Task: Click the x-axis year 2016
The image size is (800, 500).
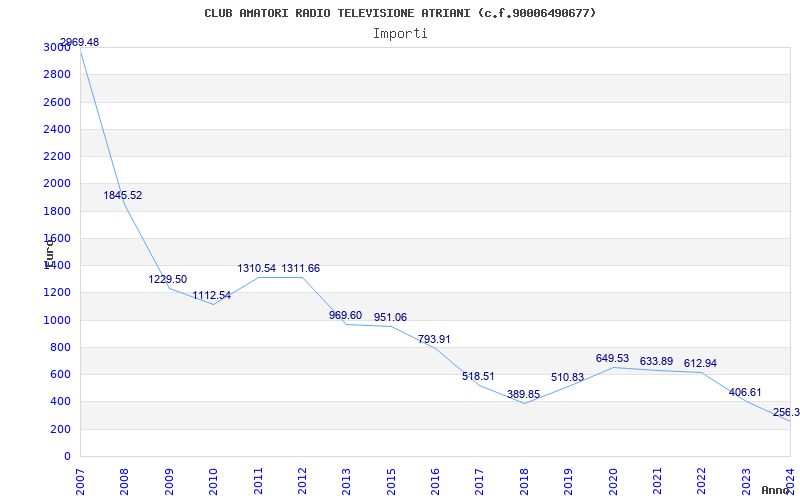Action: click(435, 481)
